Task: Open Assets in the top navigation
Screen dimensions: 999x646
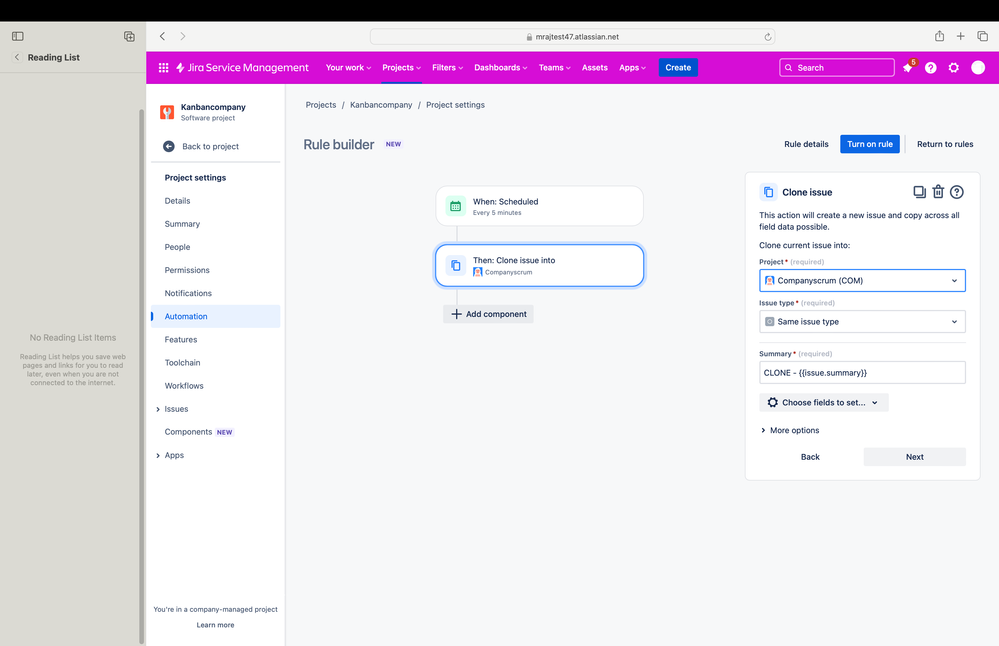Action: point(594,68)
